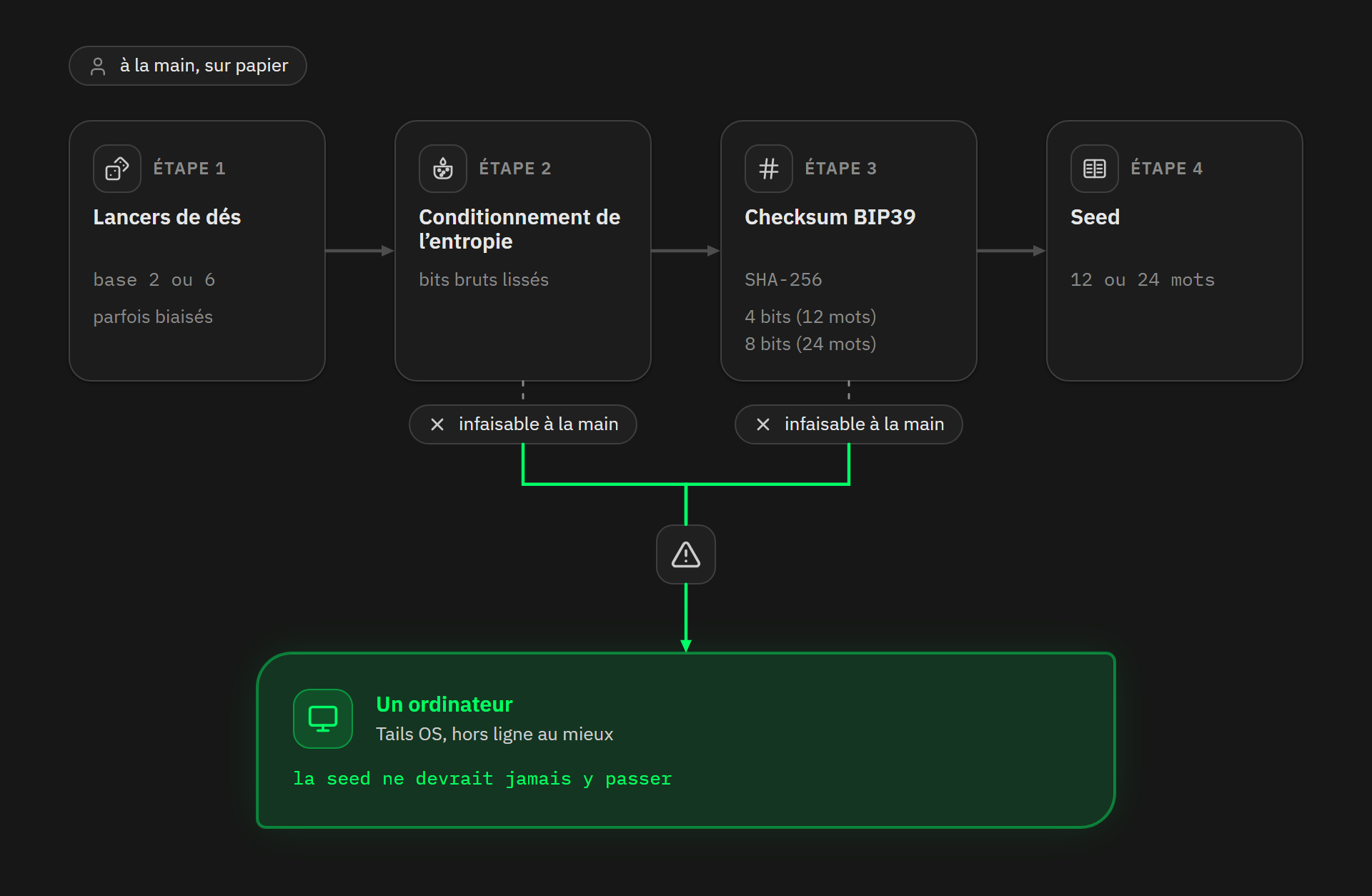Click 'infaisable à la main' text under Conditionnement

point(538,424)
